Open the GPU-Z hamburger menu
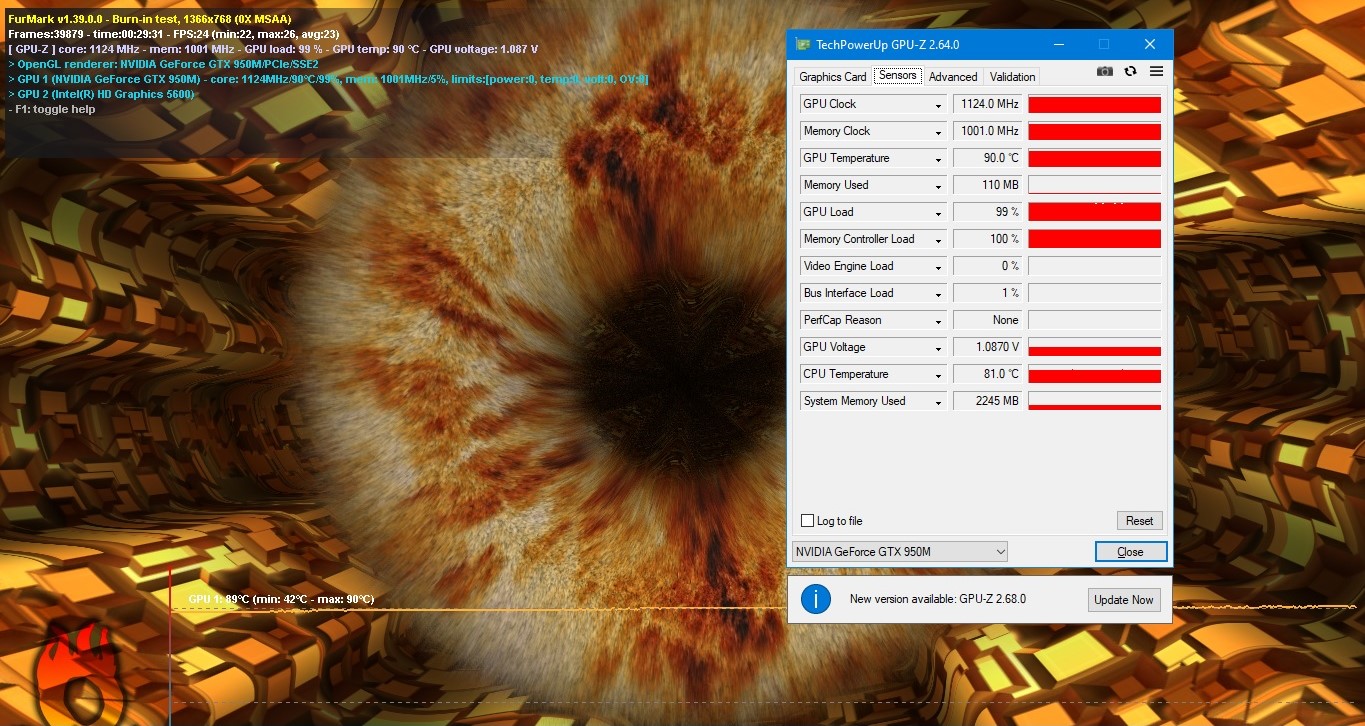The width and height of the screenshot is (1365, 726). click(x=1156, y=72)
